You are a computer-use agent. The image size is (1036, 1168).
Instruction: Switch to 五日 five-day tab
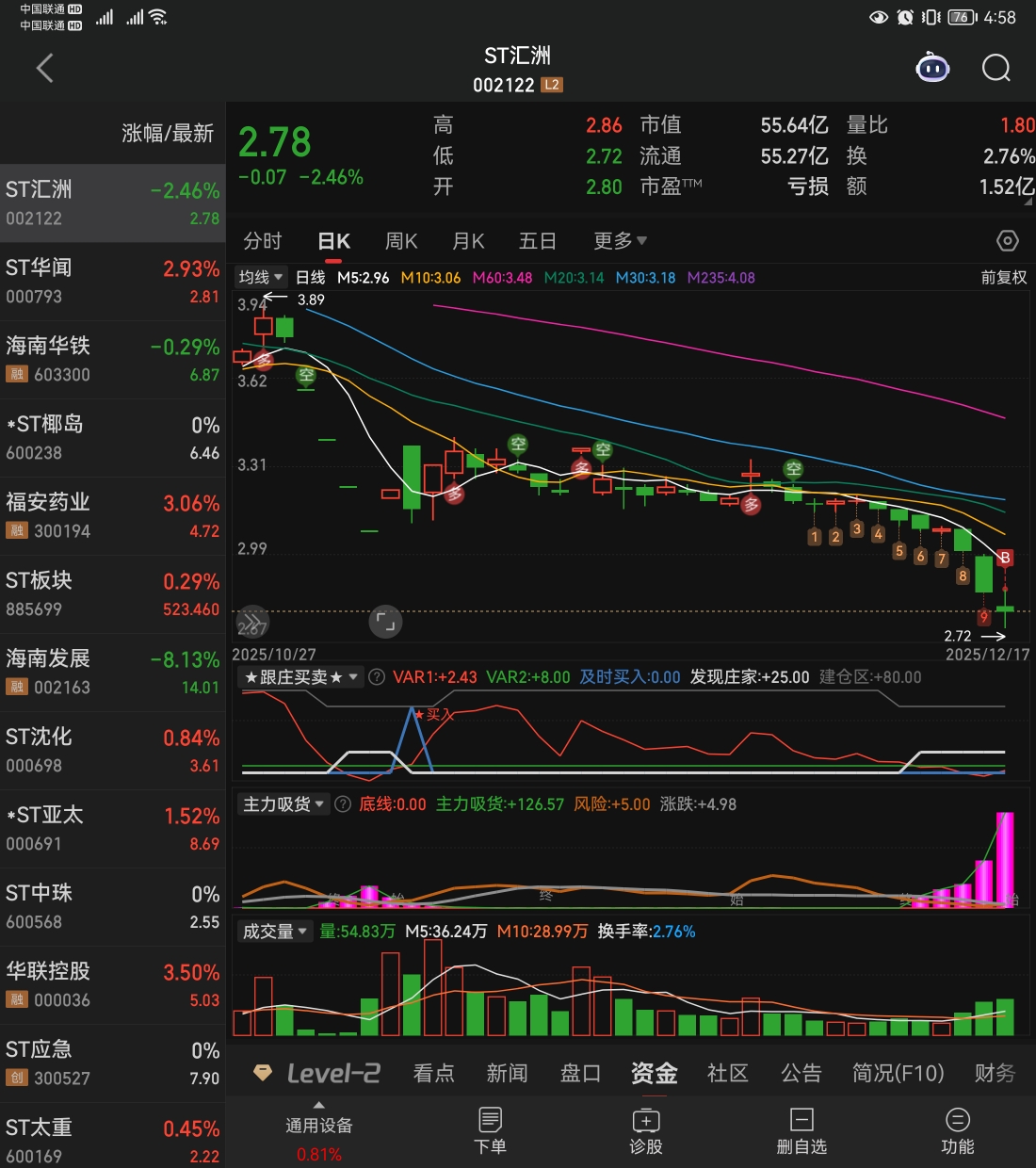537,241
